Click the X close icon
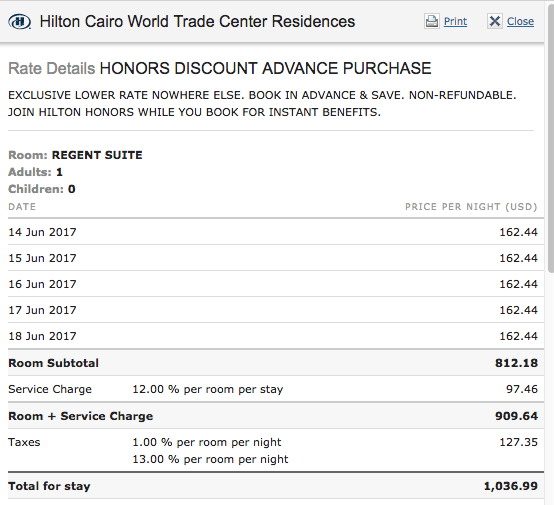Image resolution: width=554 pixels, height=505 pixels. 495,21
